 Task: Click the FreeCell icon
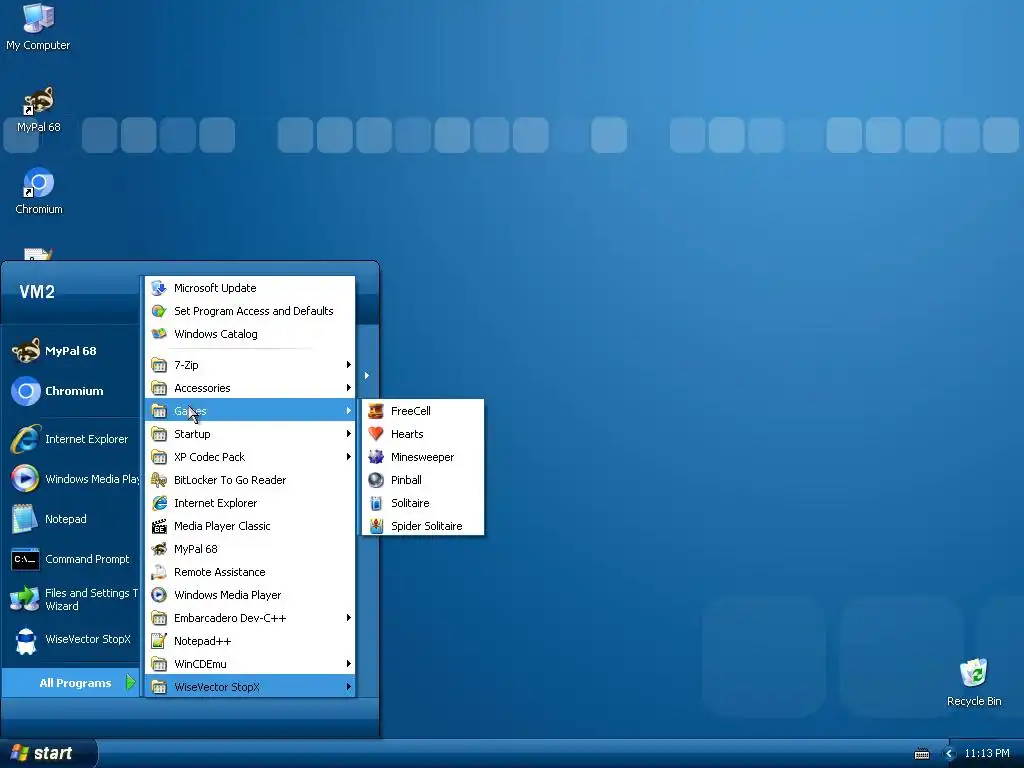click(x=376, y=411)
